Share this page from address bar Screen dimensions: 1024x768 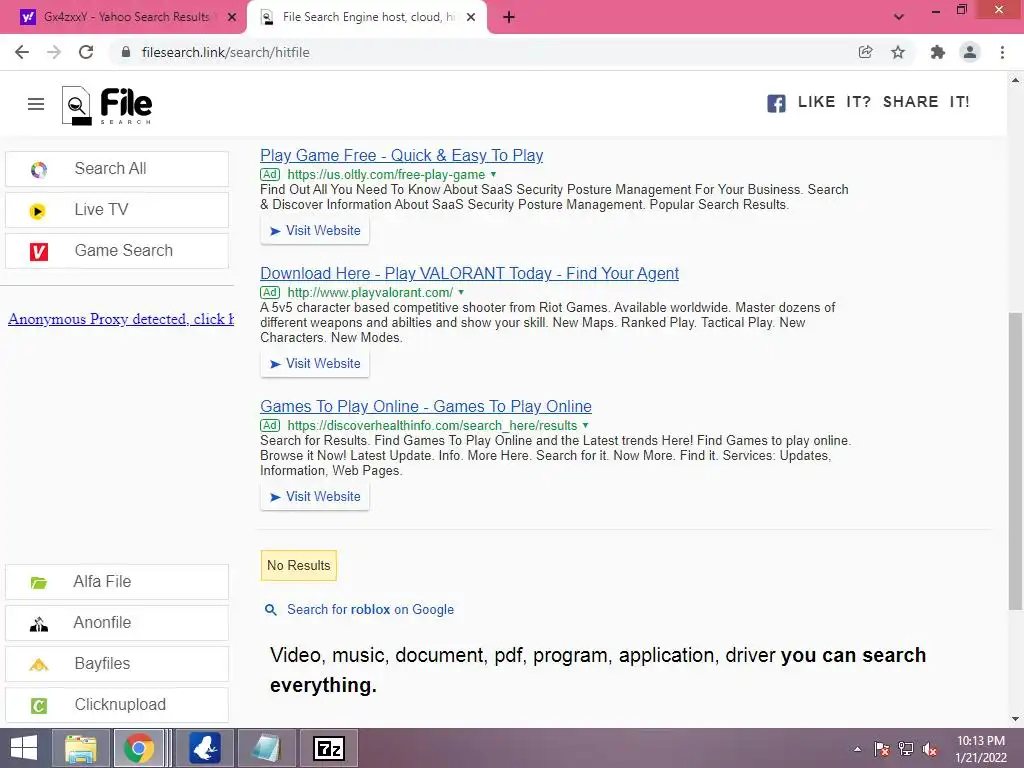pyautogui.click(x=865, y=52)
